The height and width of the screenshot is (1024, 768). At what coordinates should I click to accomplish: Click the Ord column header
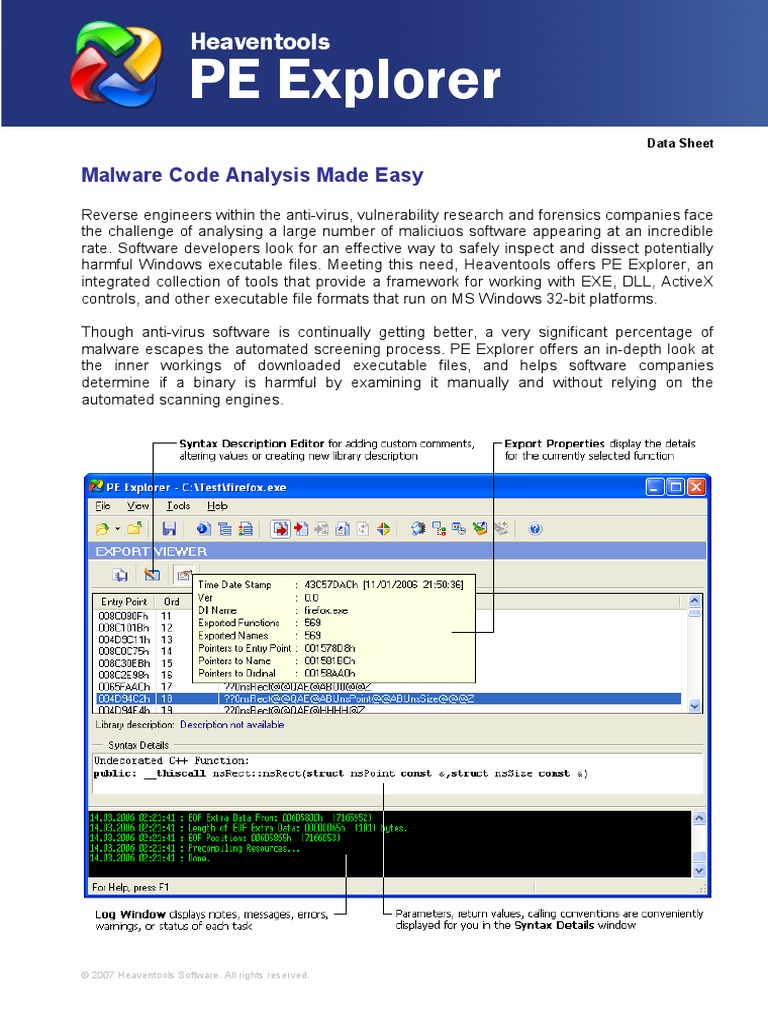pyautogui.click(x=172, y=601)
